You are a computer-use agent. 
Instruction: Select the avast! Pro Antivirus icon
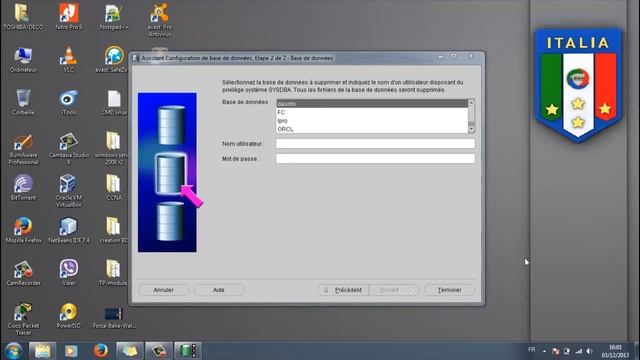(x=160, y=20)
